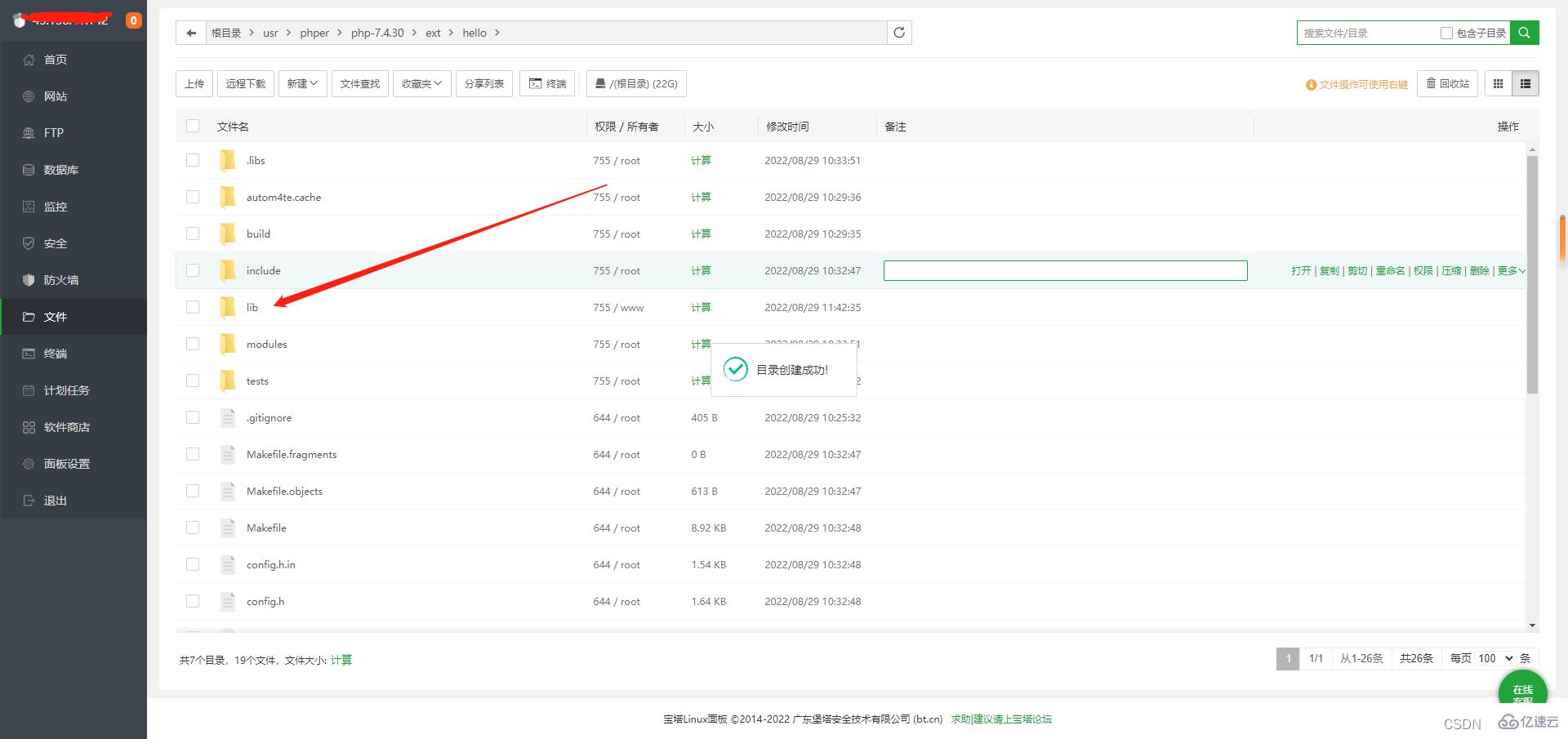Toggle the select-all checkbox in header
The image size is (1568, 739).
click(x=193, y=126)
